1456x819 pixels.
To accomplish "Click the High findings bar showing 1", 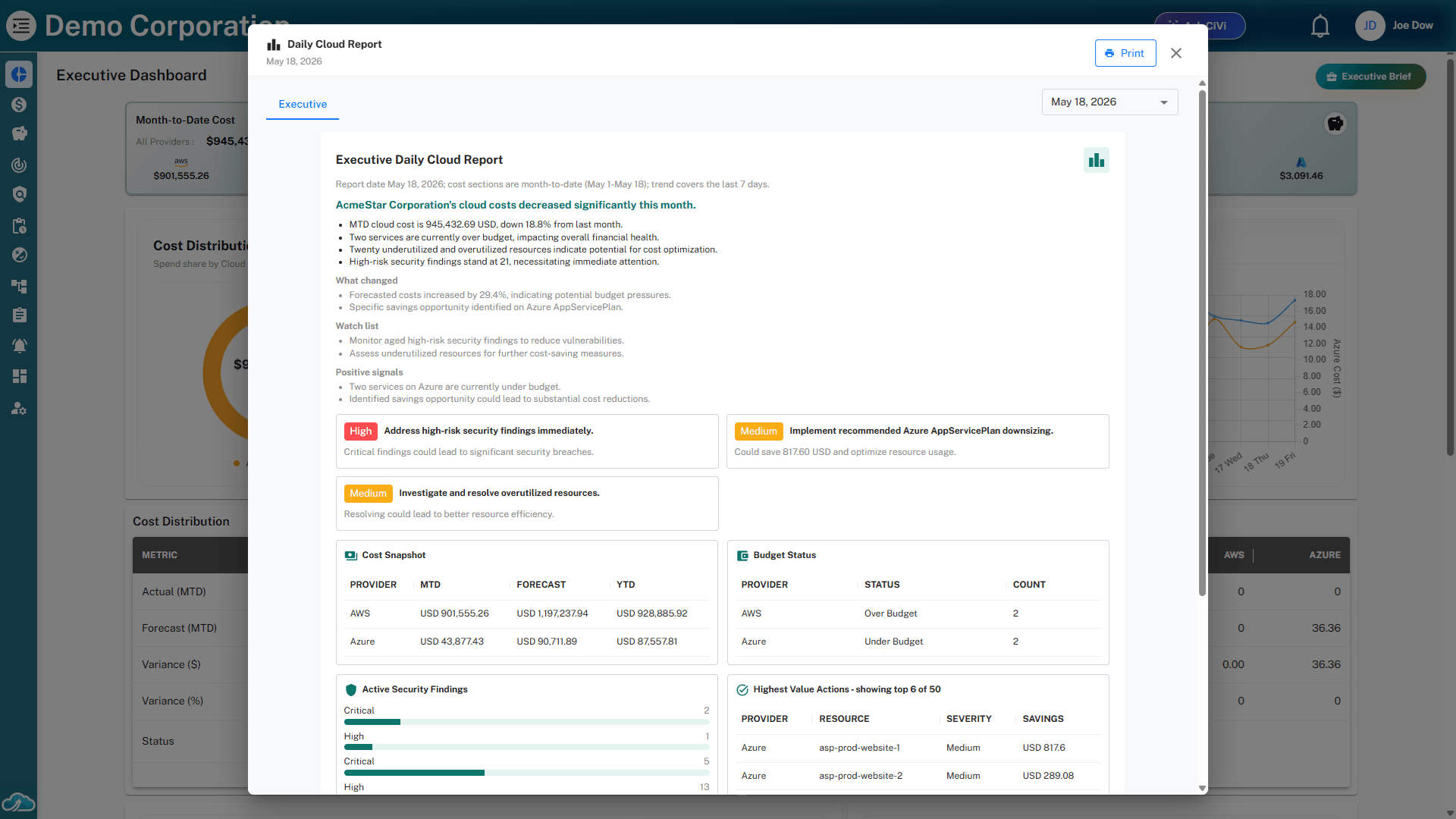I will pyautogui.click(x=526, y=748).
